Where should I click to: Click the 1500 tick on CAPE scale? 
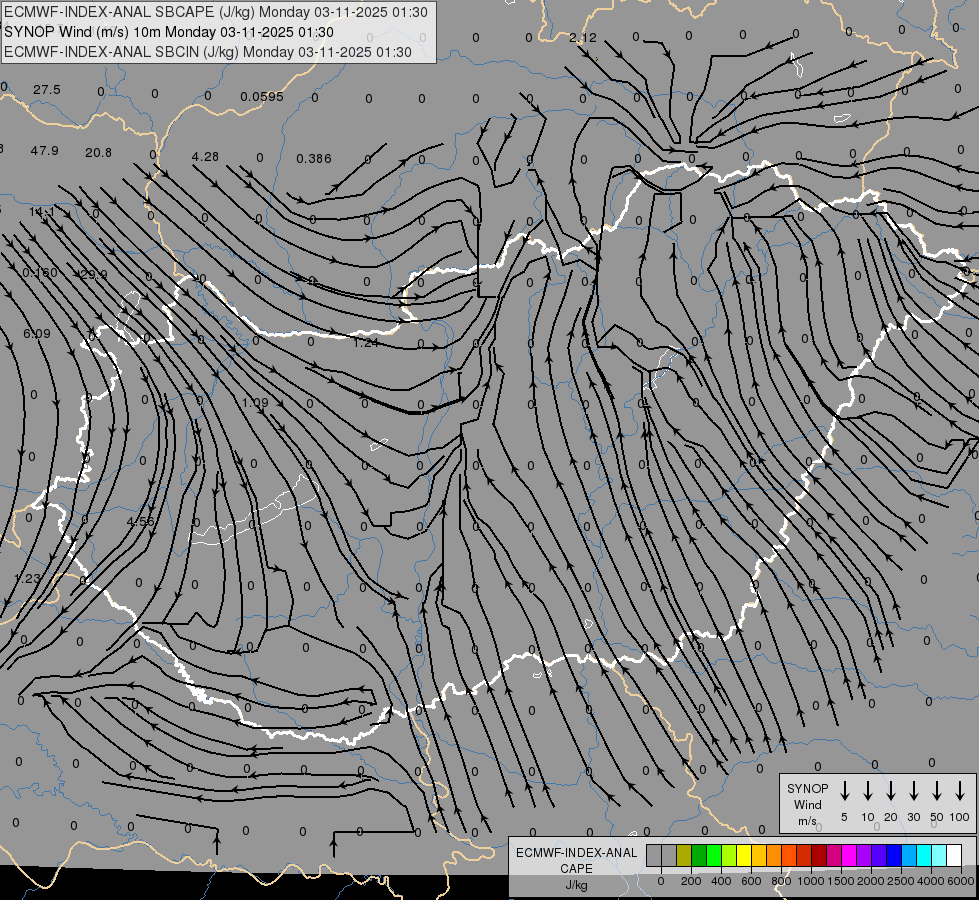click(x=840, y=881)
